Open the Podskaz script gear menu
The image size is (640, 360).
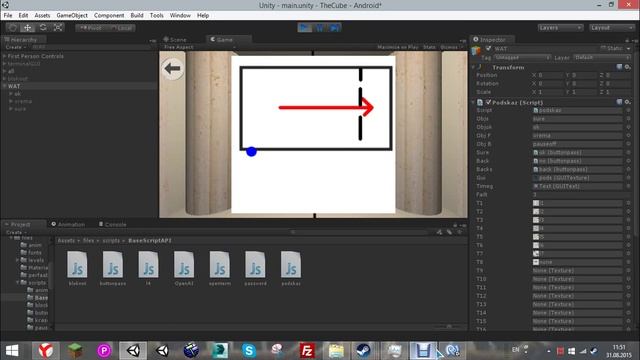coord(628,102)
